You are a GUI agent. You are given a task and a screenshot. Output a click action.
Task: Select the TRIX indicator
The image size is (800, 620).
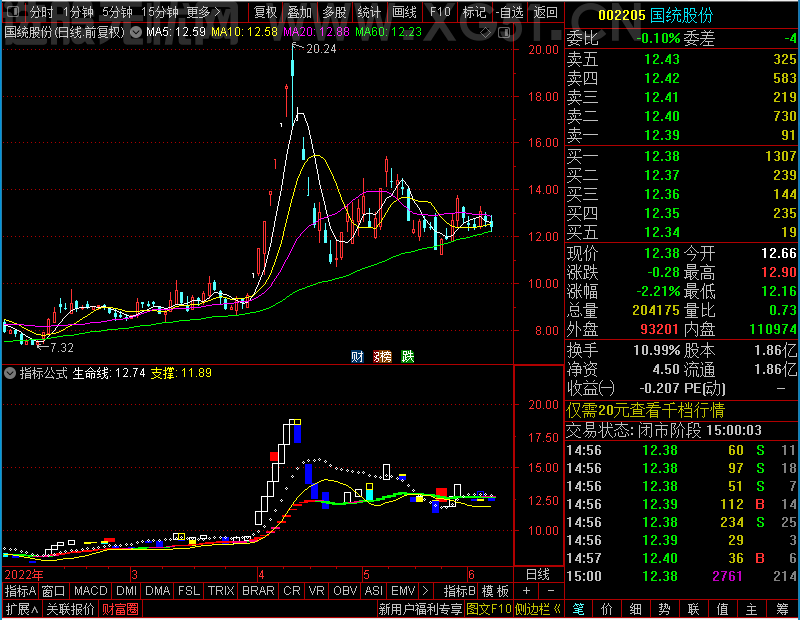(221, 591)
